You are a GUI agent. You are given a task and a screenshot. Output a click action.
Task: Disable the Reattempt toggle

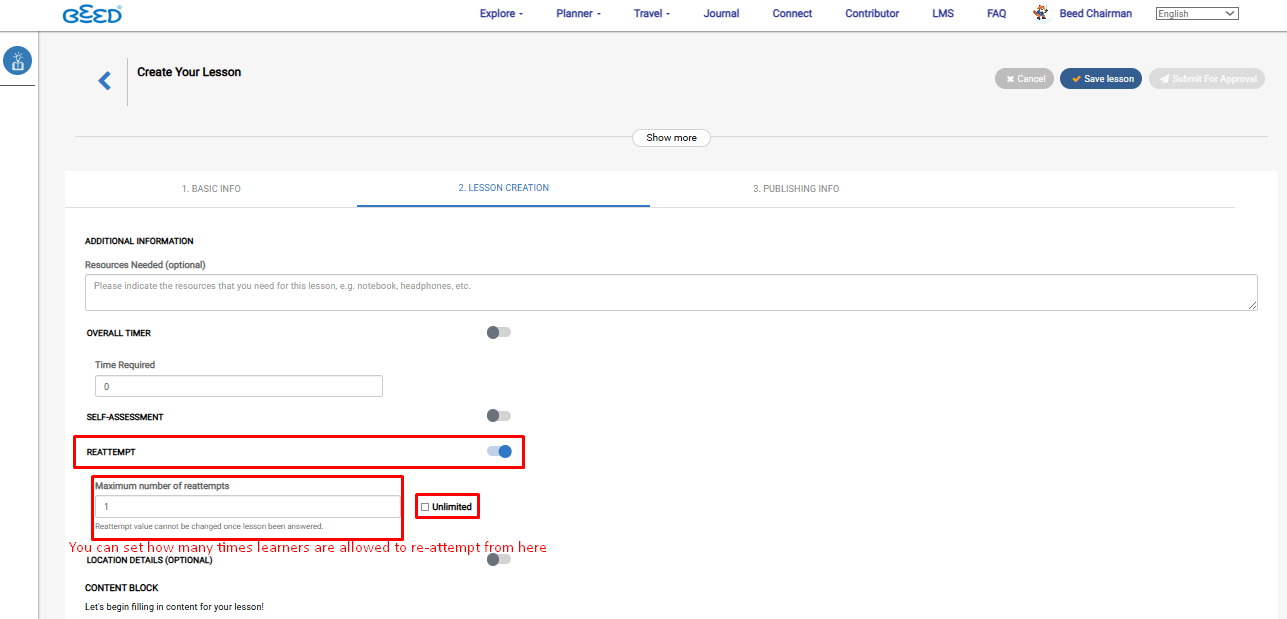(499, 452)
